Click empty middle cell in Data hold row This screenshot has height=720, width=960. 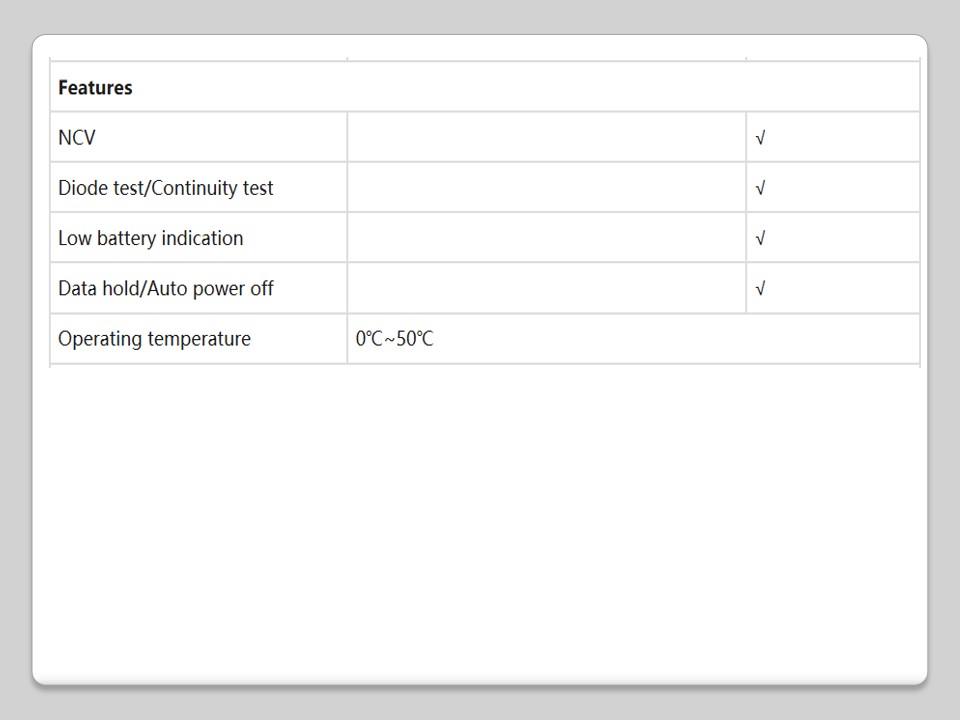point(546,289)
